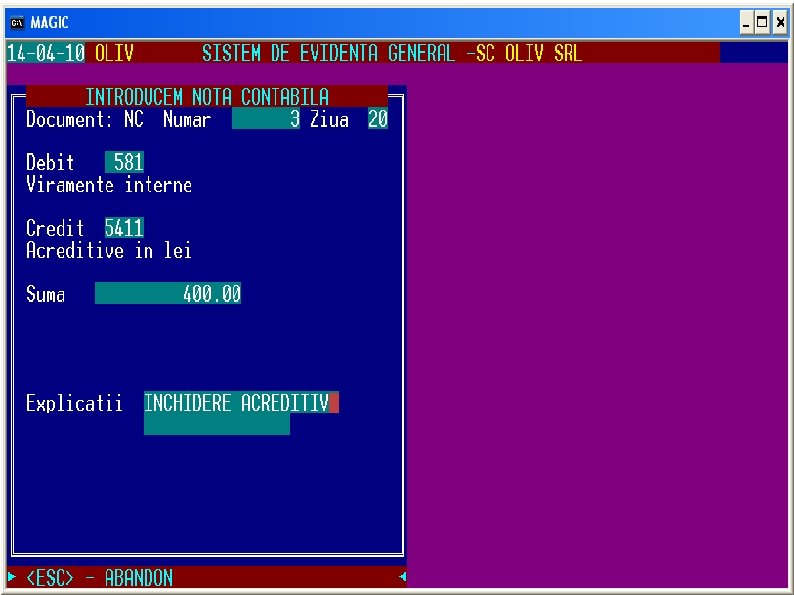This screenshot has height=595, width=794.
Task: Click the Acreditive in lei account description
Action: (x=109, y=251)
